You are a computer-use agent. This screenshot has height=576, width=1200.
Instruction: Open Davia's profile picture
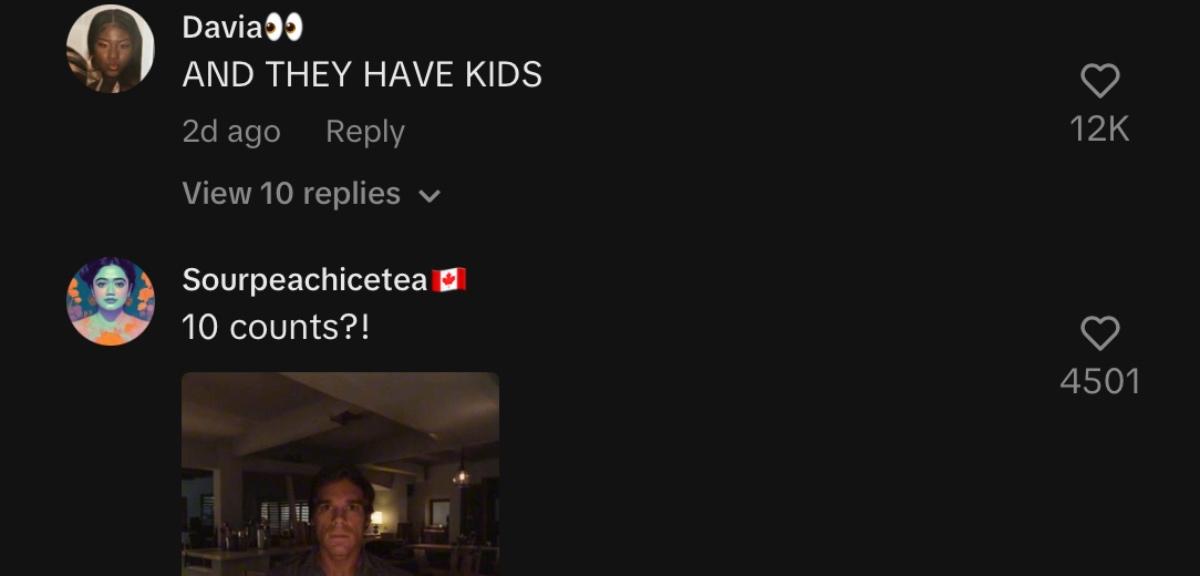(x=110, y=49)
